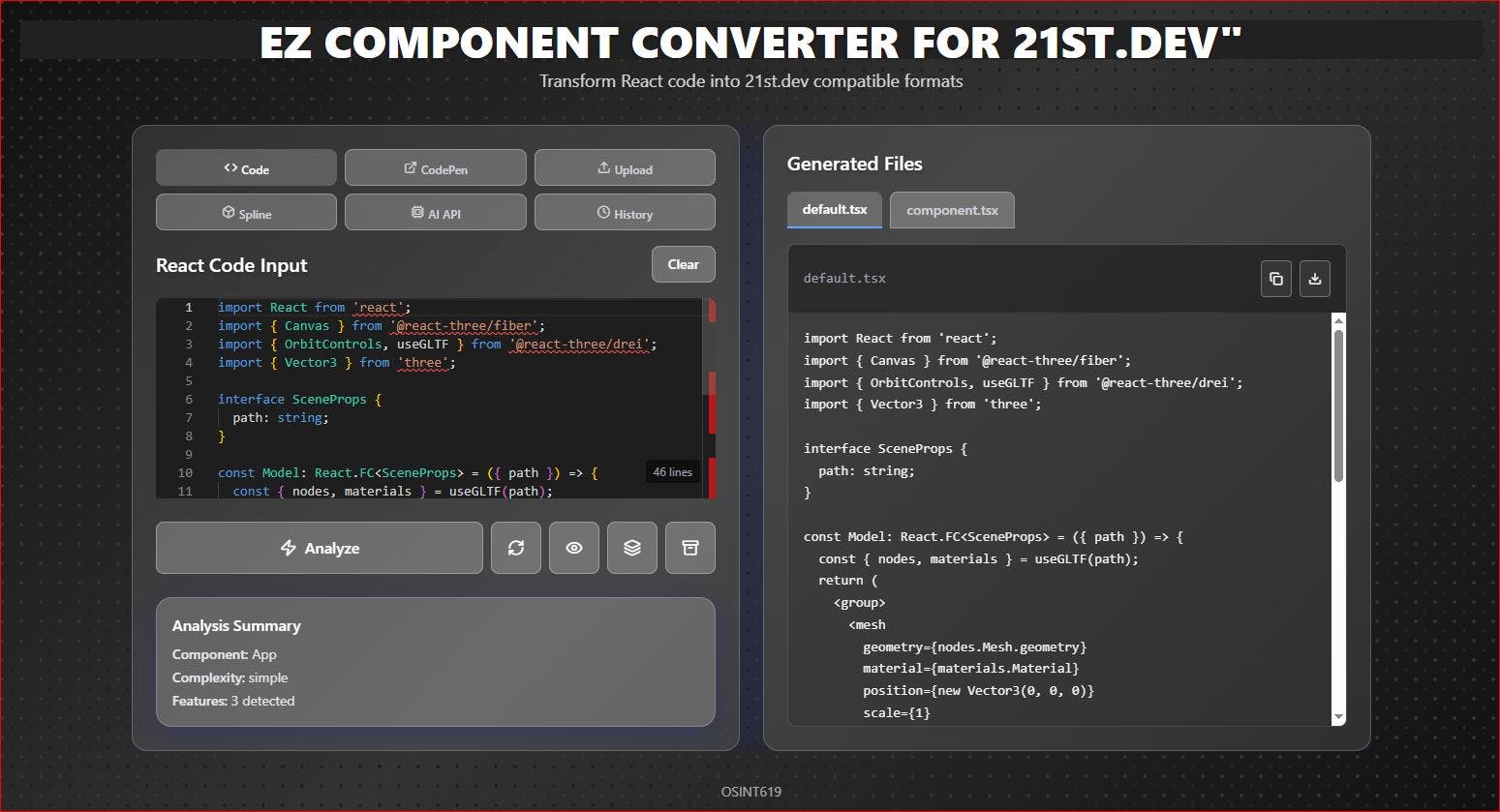Click the generated code scrollbar thumb
Image resolution: width=1500 pixels, height=812 pixels.
click(x=1338, y=405)
